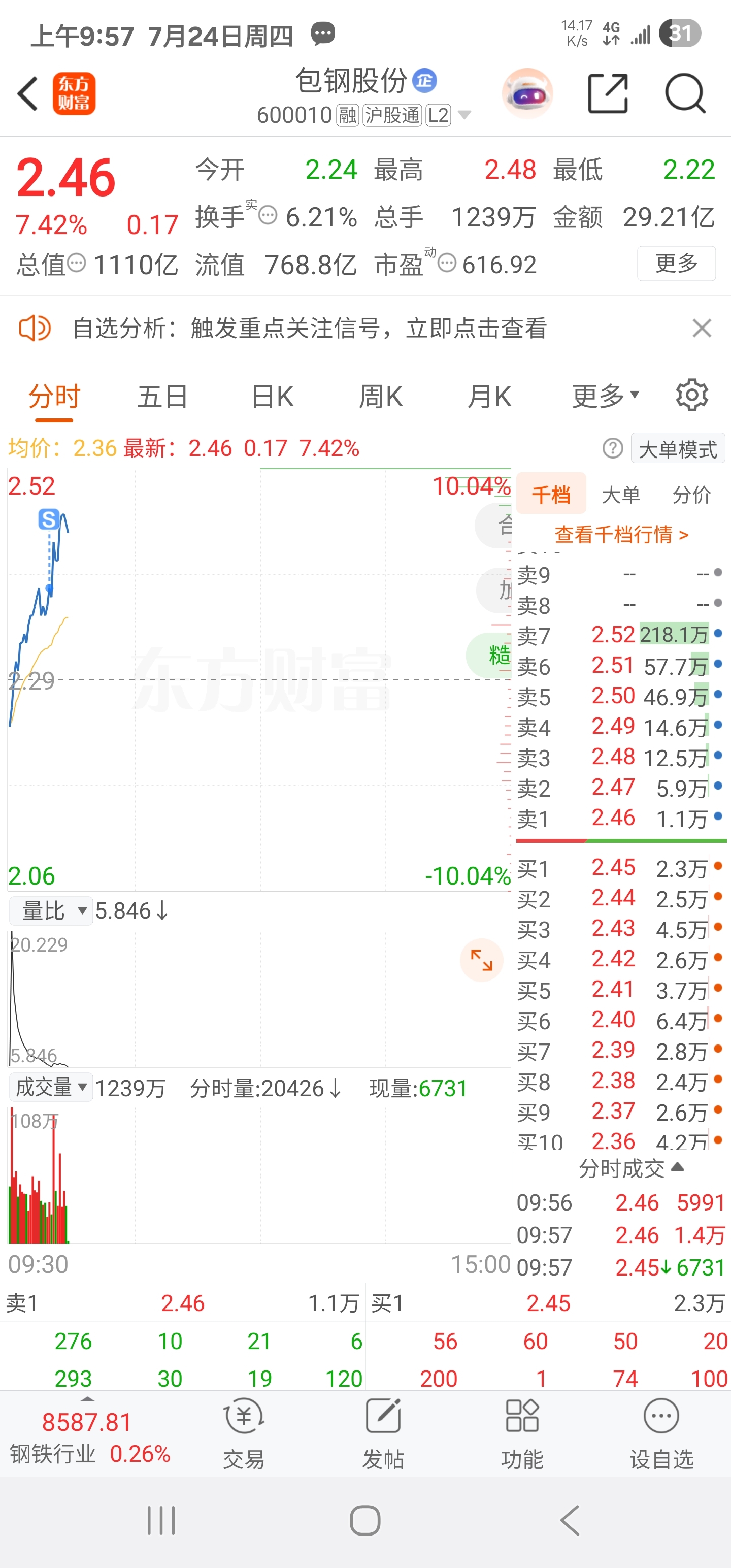The image size is (731, 1568).
Task: Select the 千档 order book tab
Action: tap(551, 494)
